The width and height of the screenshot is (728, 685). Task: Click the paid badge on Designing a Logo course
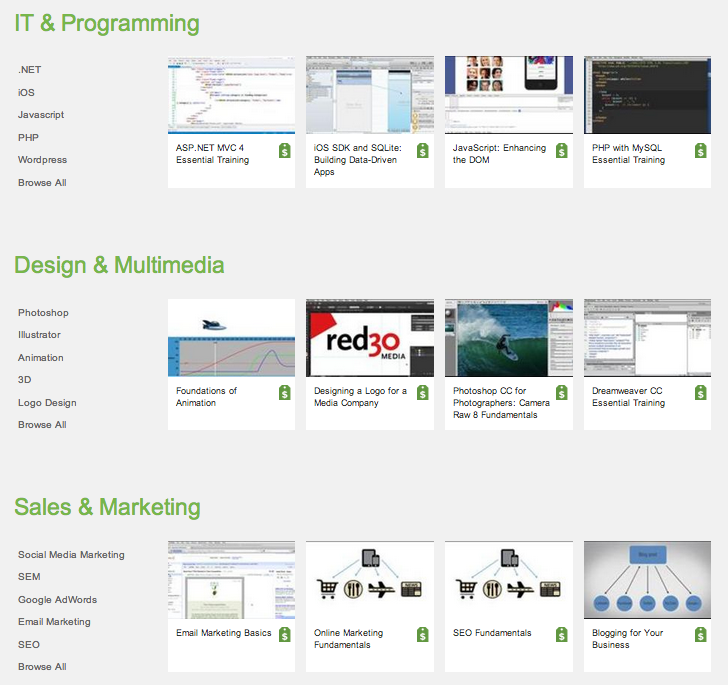[x=423, y=393]
